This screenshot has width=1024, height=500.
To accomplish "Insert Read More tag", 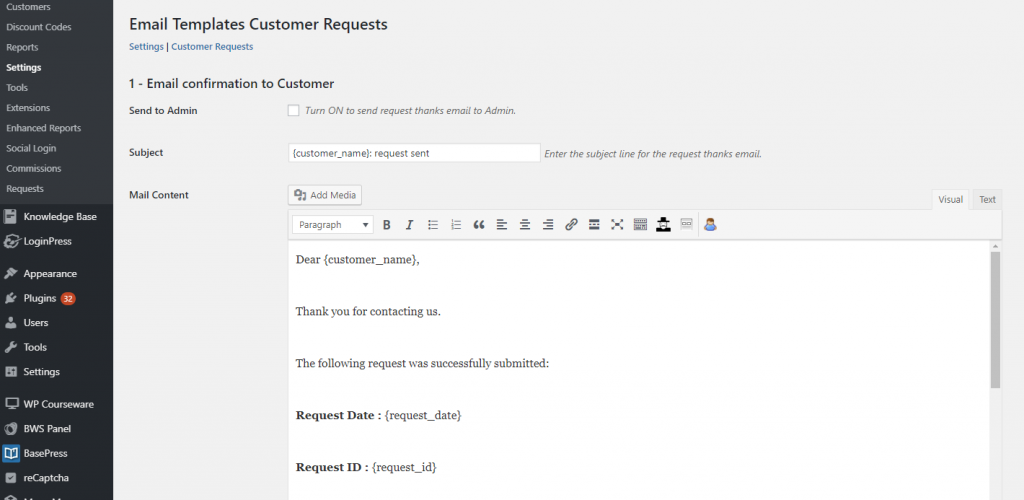I will 594,225.
